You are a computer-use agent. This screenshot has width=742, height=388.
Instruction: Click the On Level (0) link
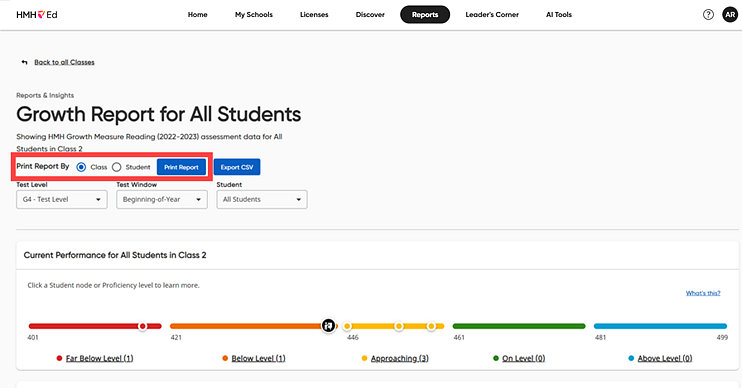tap(523, 358)
